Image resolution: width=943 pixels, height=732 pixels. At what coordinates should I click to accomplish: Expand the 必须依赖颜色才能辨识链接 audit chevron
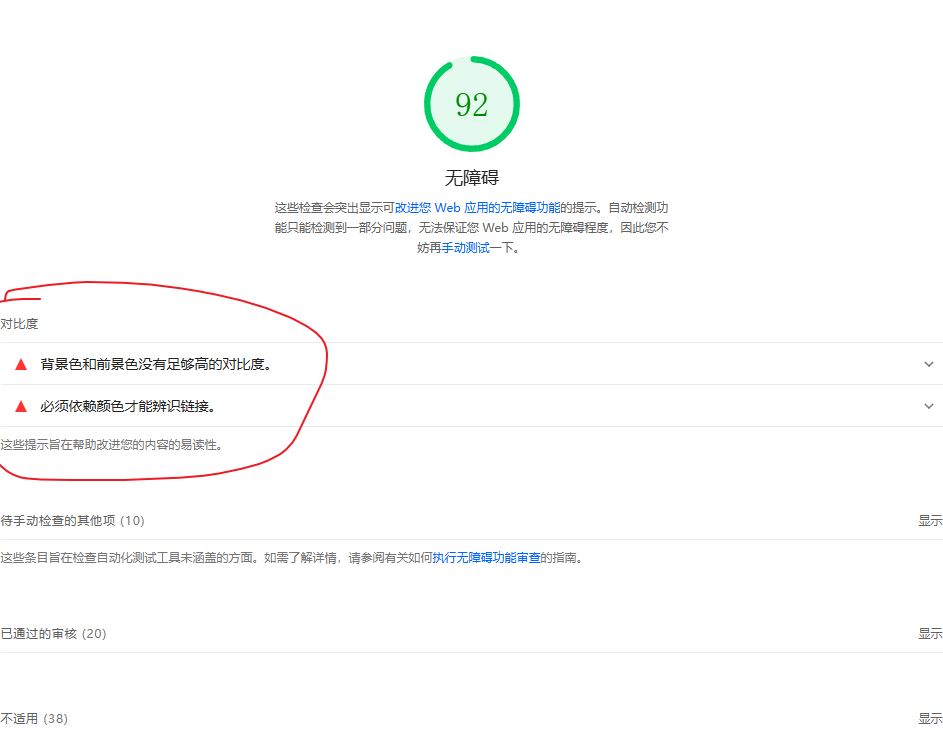(x=928, y=406)
